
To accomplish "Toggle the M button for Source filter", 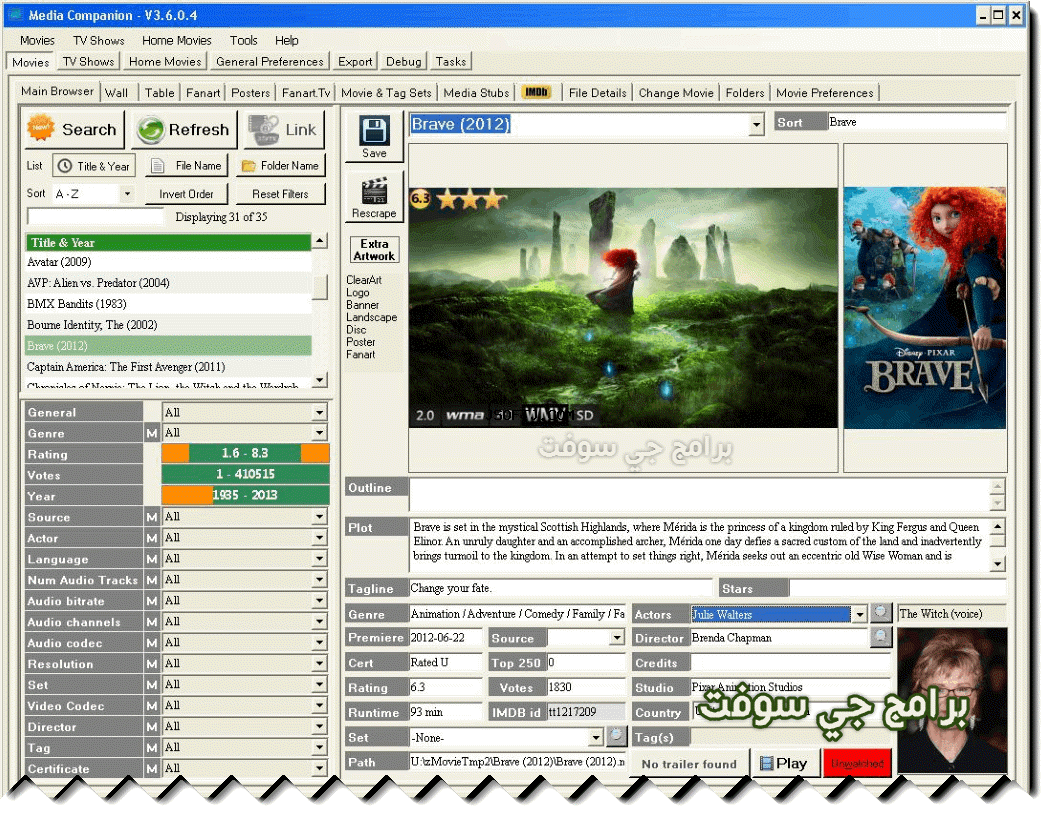I will [151, 517].
